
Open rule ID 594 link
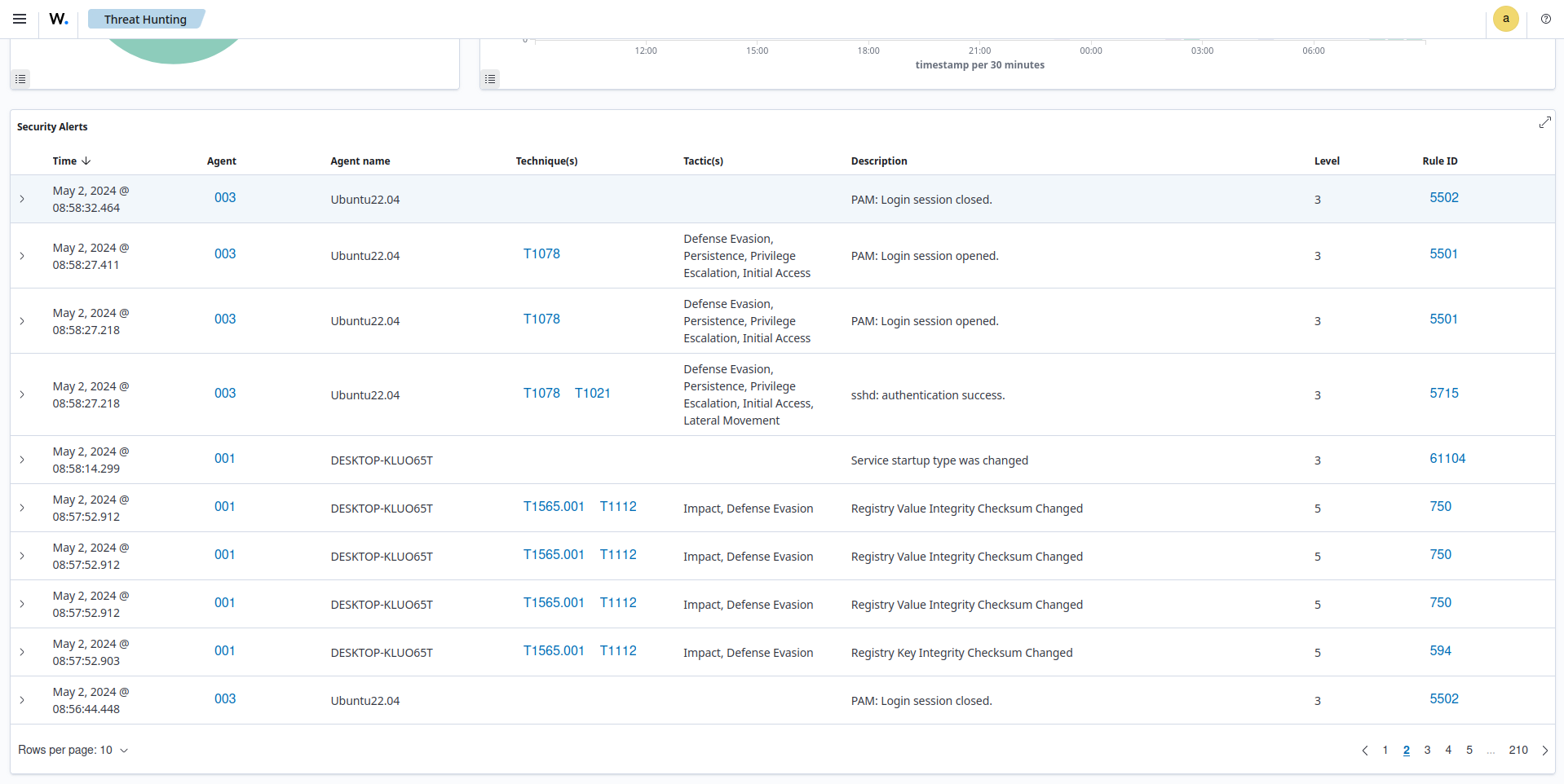pos(1440,650)
